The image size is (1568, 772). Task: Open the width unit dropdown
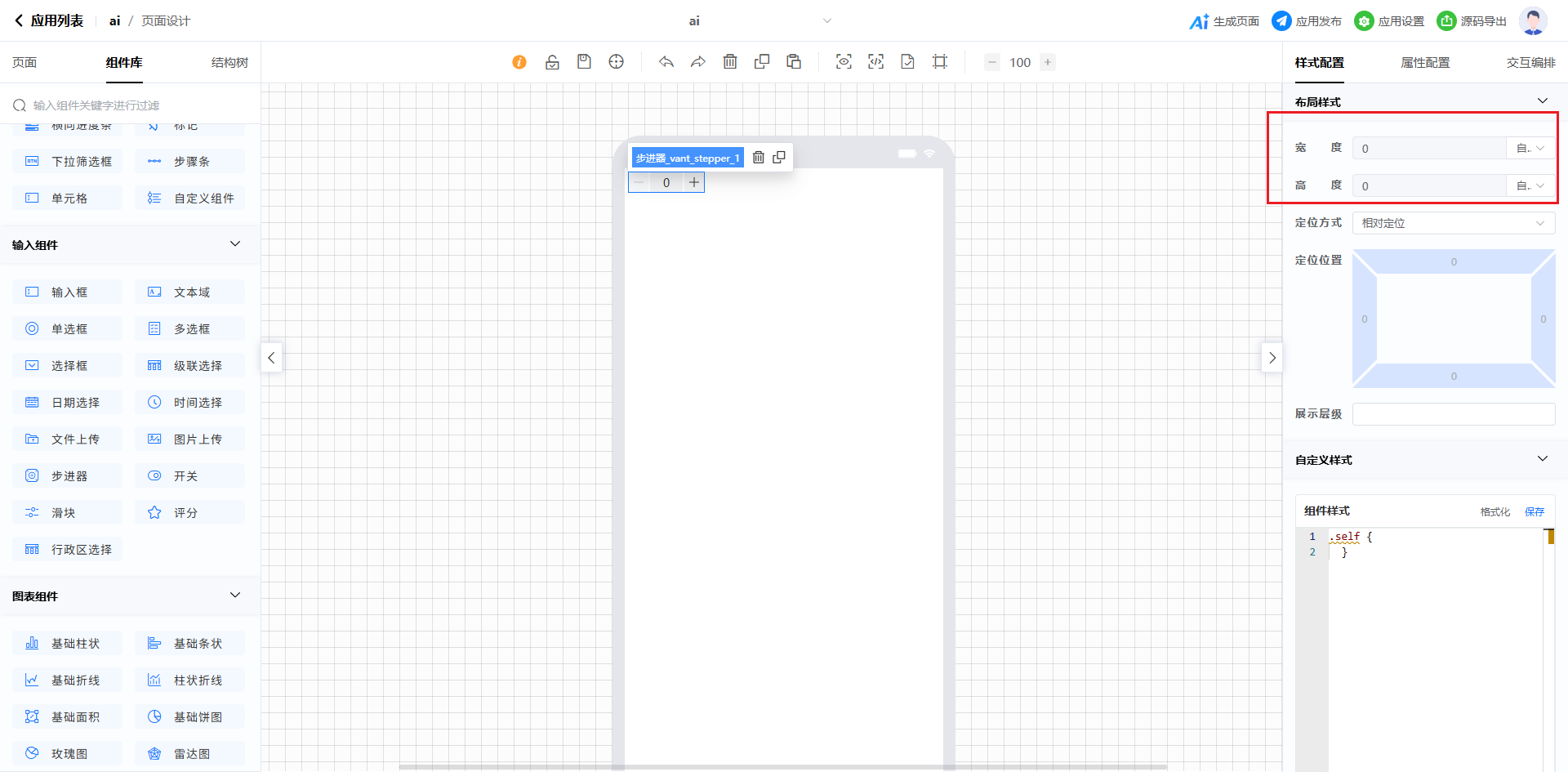pyautogui.click(x=1530, y=149)
